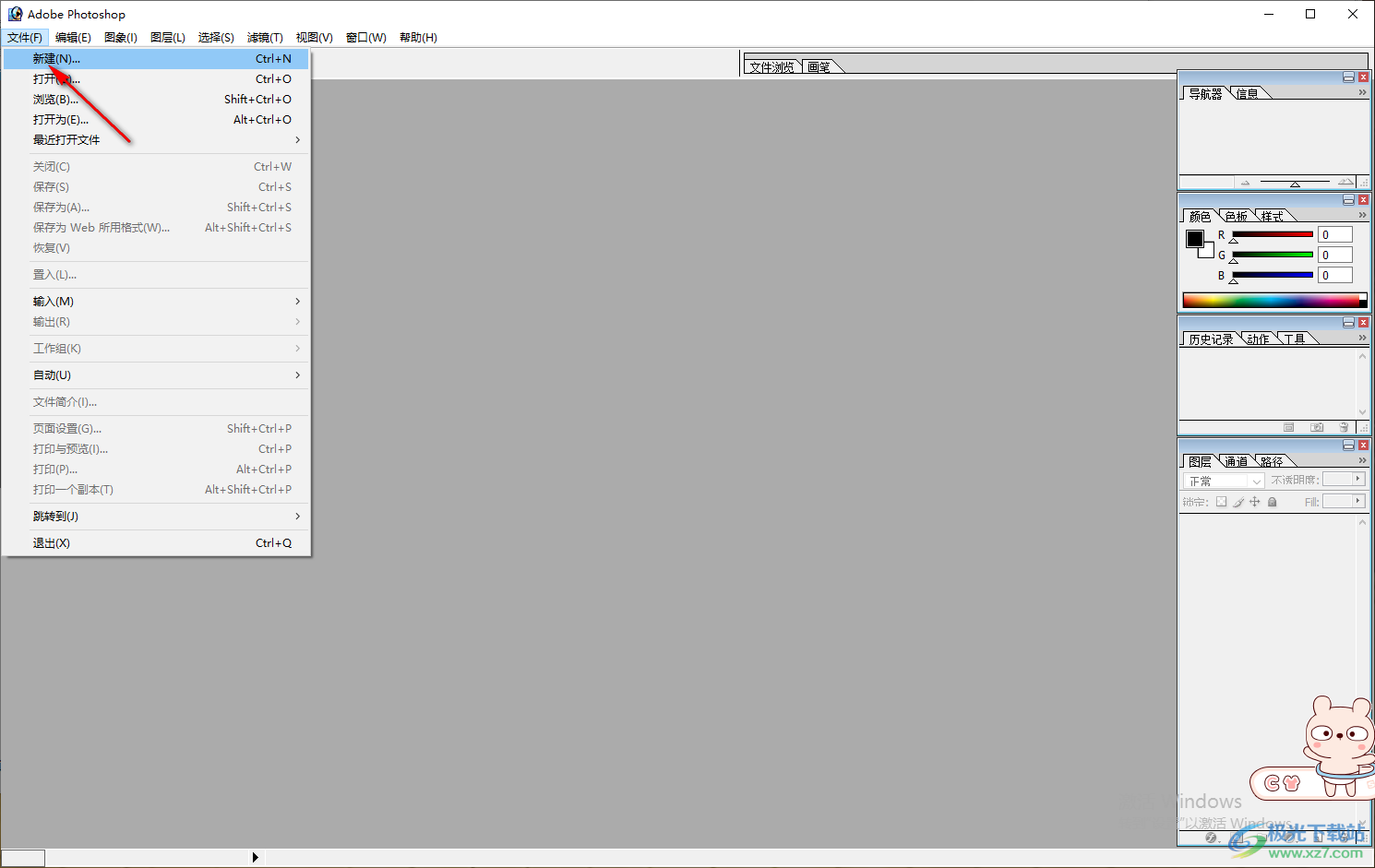
Task: Toggle lock all padlock icon in Layers
Action: click(x=1272, y=502)
